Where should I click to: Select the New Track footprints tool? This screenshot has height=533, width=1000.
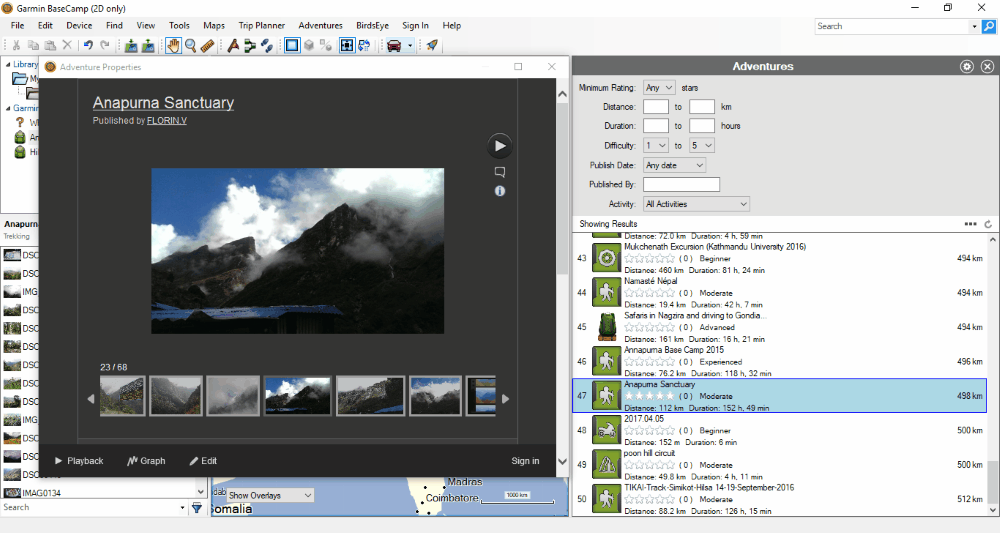(267, 45)
